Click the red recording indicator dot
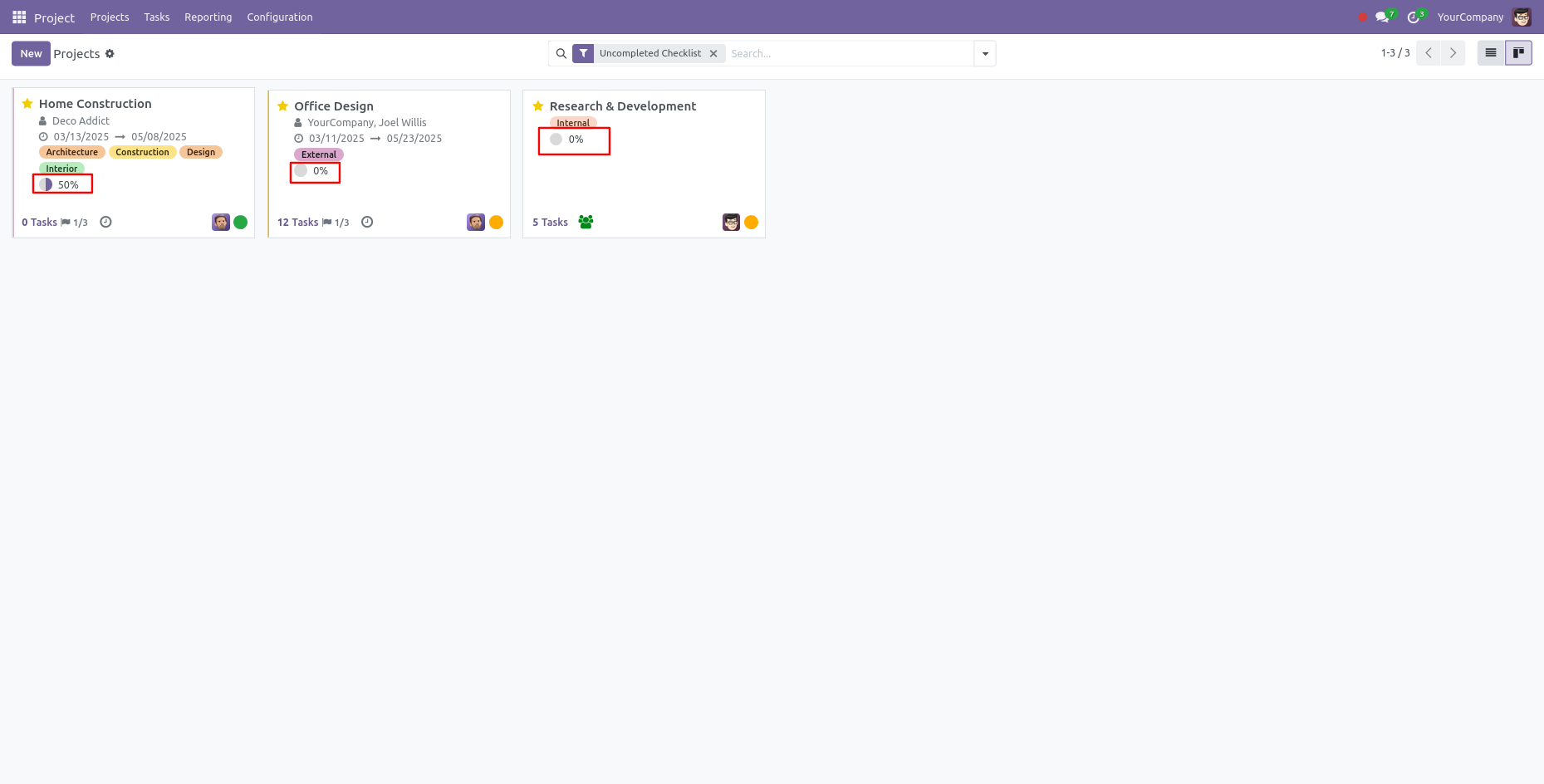1544x784 pixels. (1362, 17)
